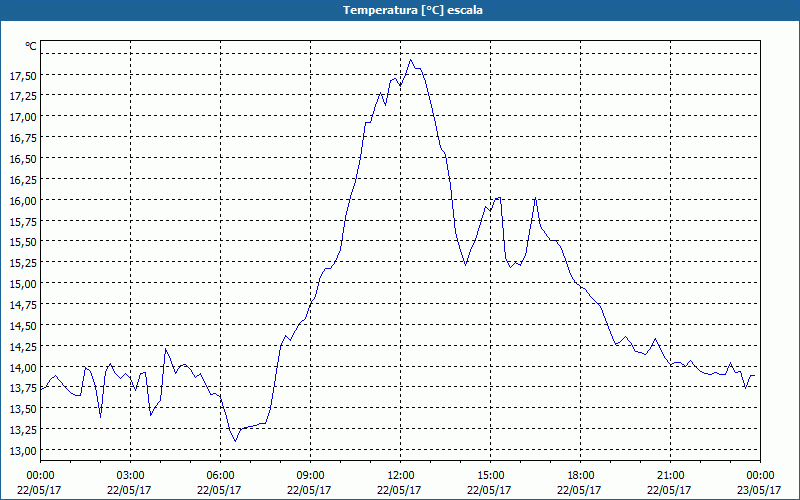This screenshot has height=500, width=800.
Task: Click the 14,00 y-axis value
Action: [23, 367]
